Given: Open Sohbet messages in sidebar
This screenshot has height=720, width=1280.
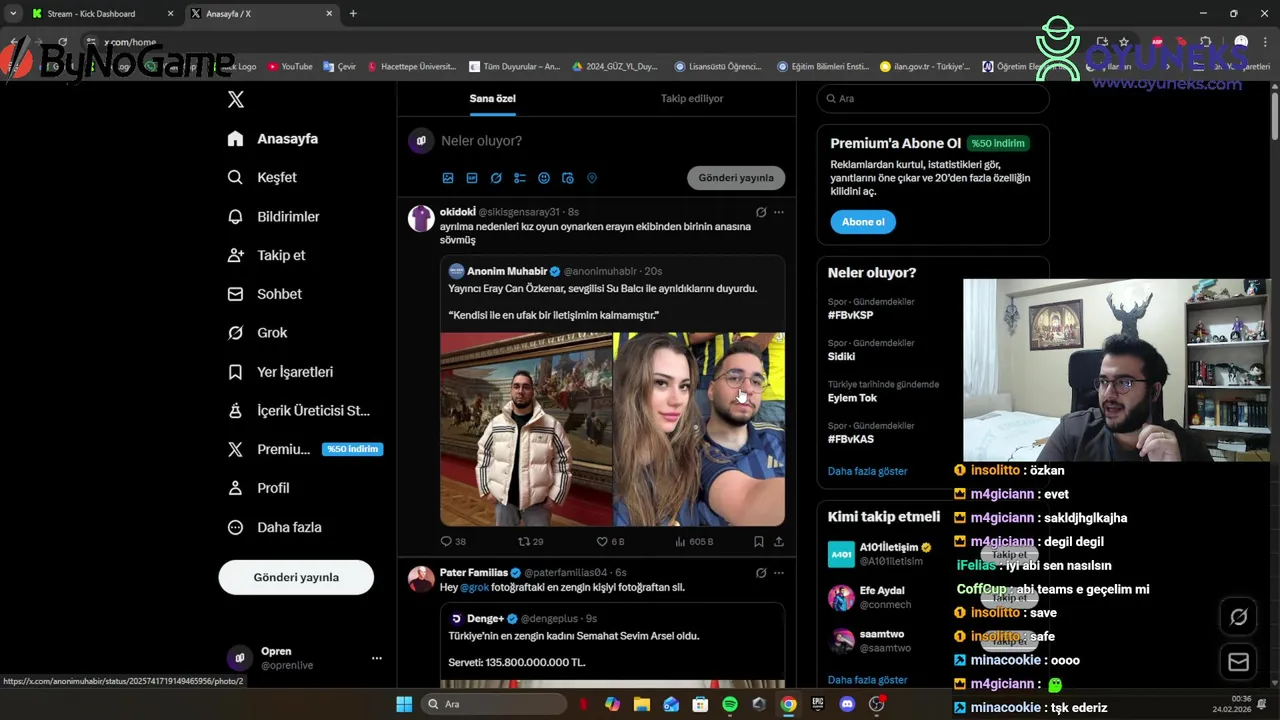Looking at the screenshot, I should point(264,294).
